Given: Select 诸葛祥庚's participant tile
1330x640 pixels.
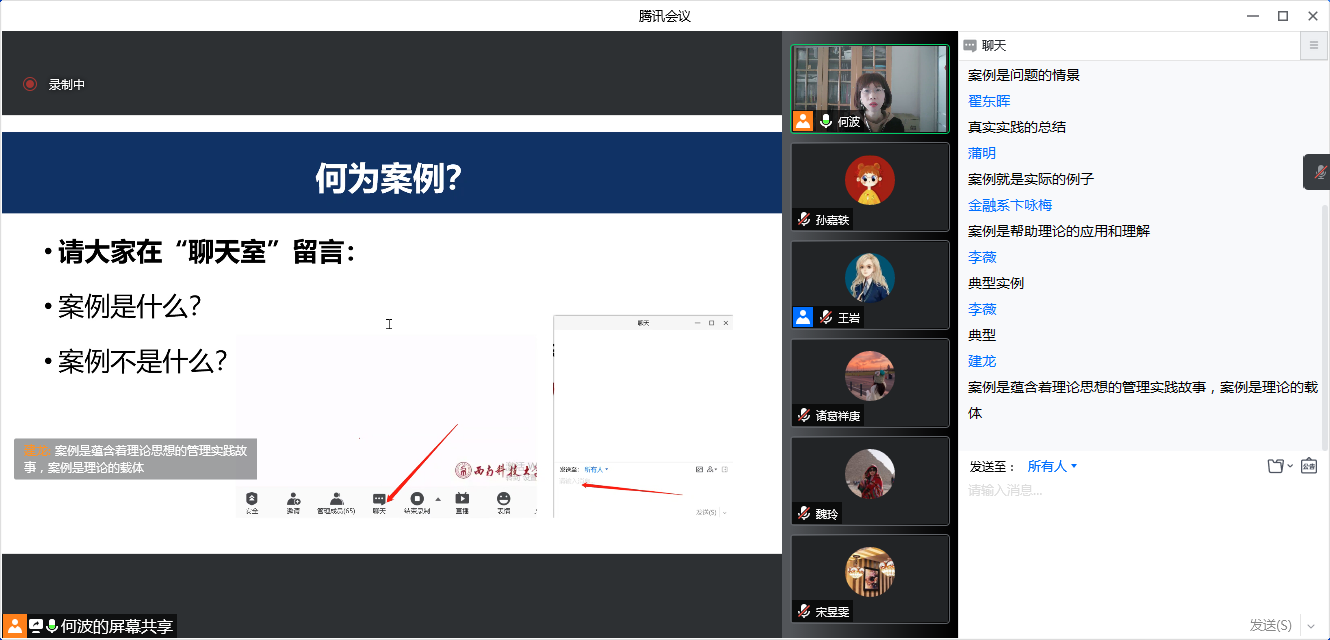Looking at the screenshot, I should (x=869, y=382).
